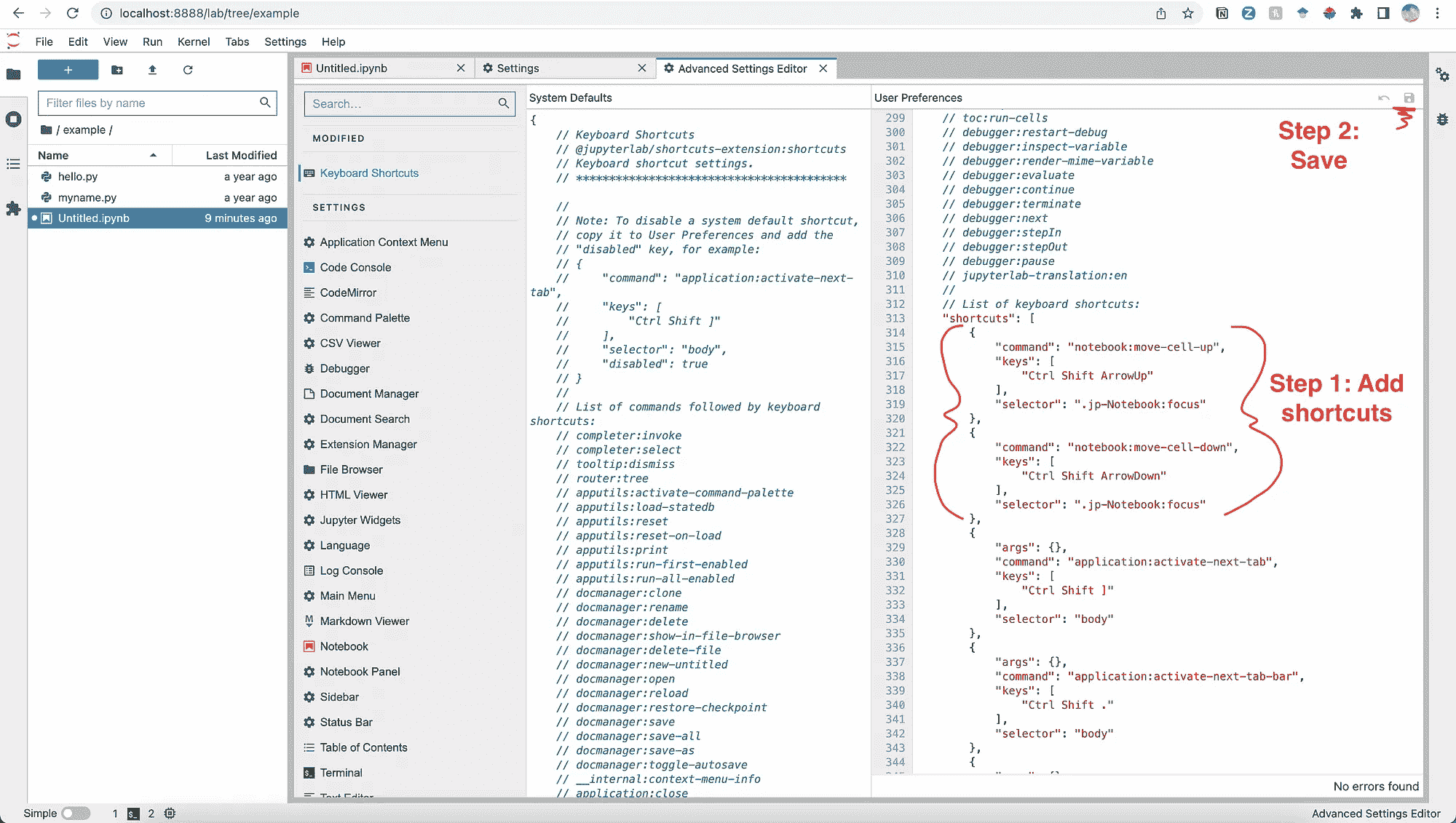Image resolution: width=1456 pixels, height=823 pixels.
Task: Bookmark page with the browser star icon
Action: click(1188, 13)
